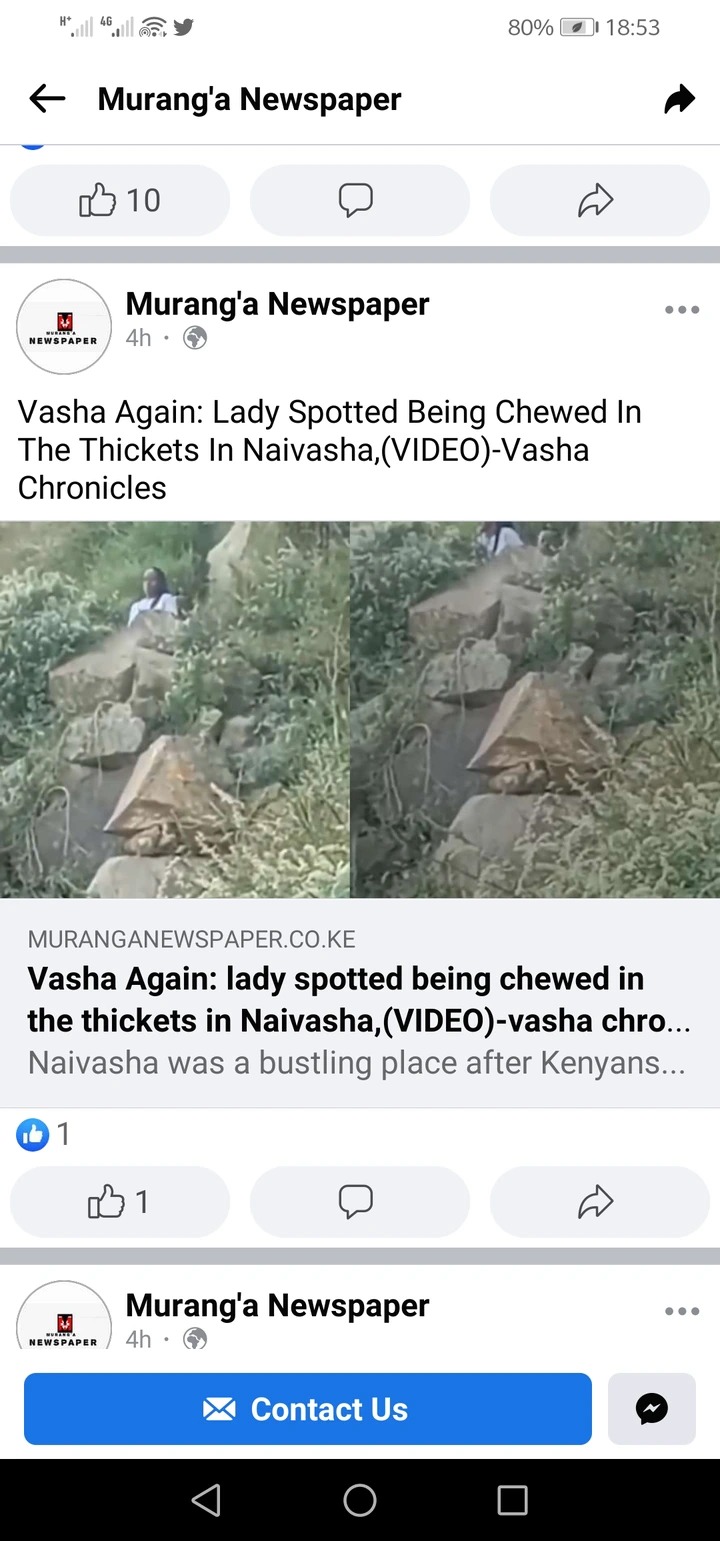Tap the share arrow in the header
Viewport: 720px width, 1541px height.
coord(680,98)
